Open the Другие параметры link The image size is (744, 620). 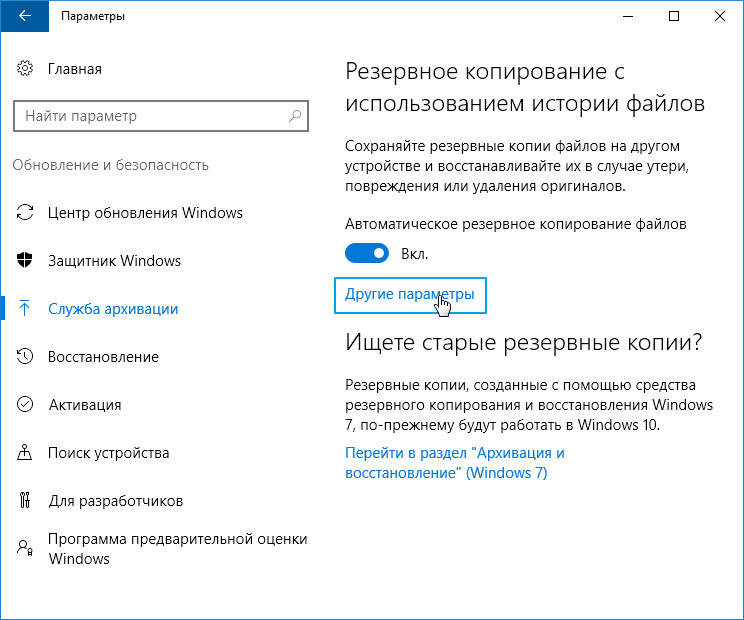coord(409,296)
